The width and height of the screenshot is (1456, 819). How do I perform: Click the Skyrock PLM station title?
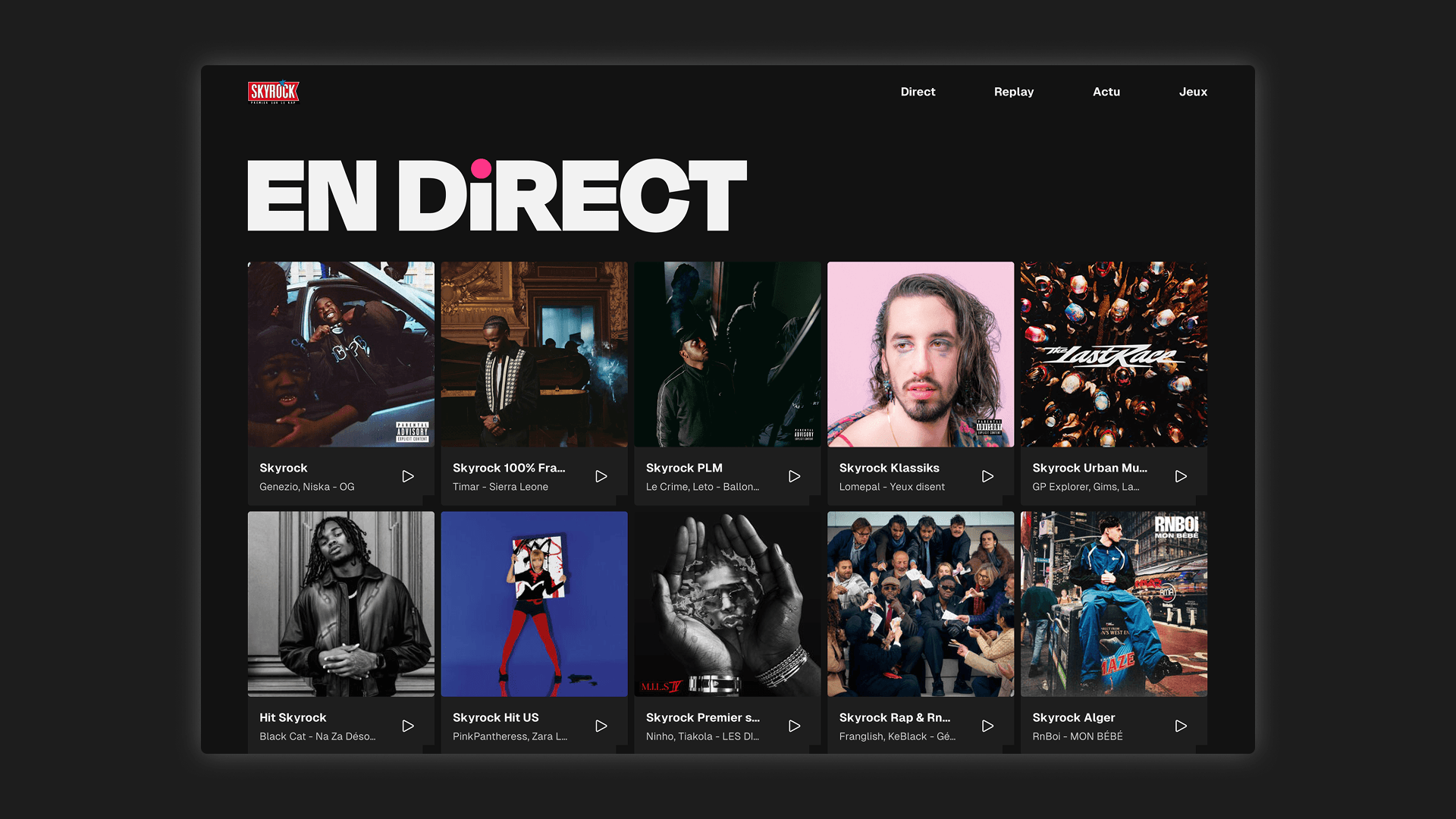pyautogui.click(x=684, y=468)
